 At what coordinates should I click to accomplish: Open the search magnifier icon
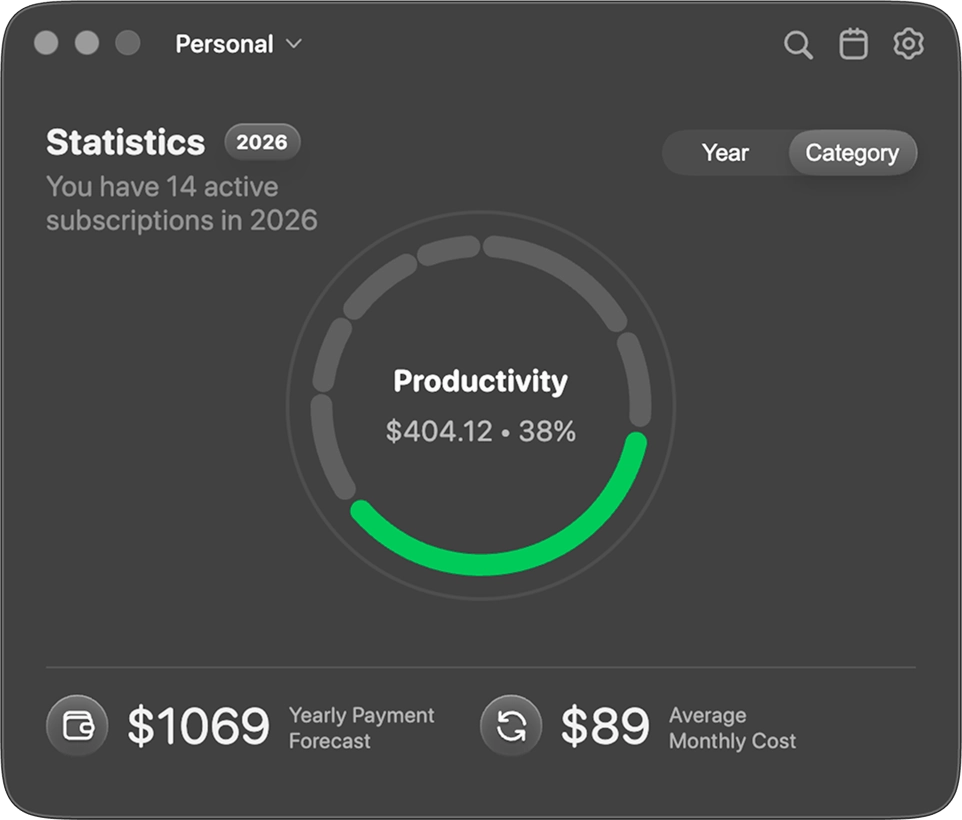(797, 45)
